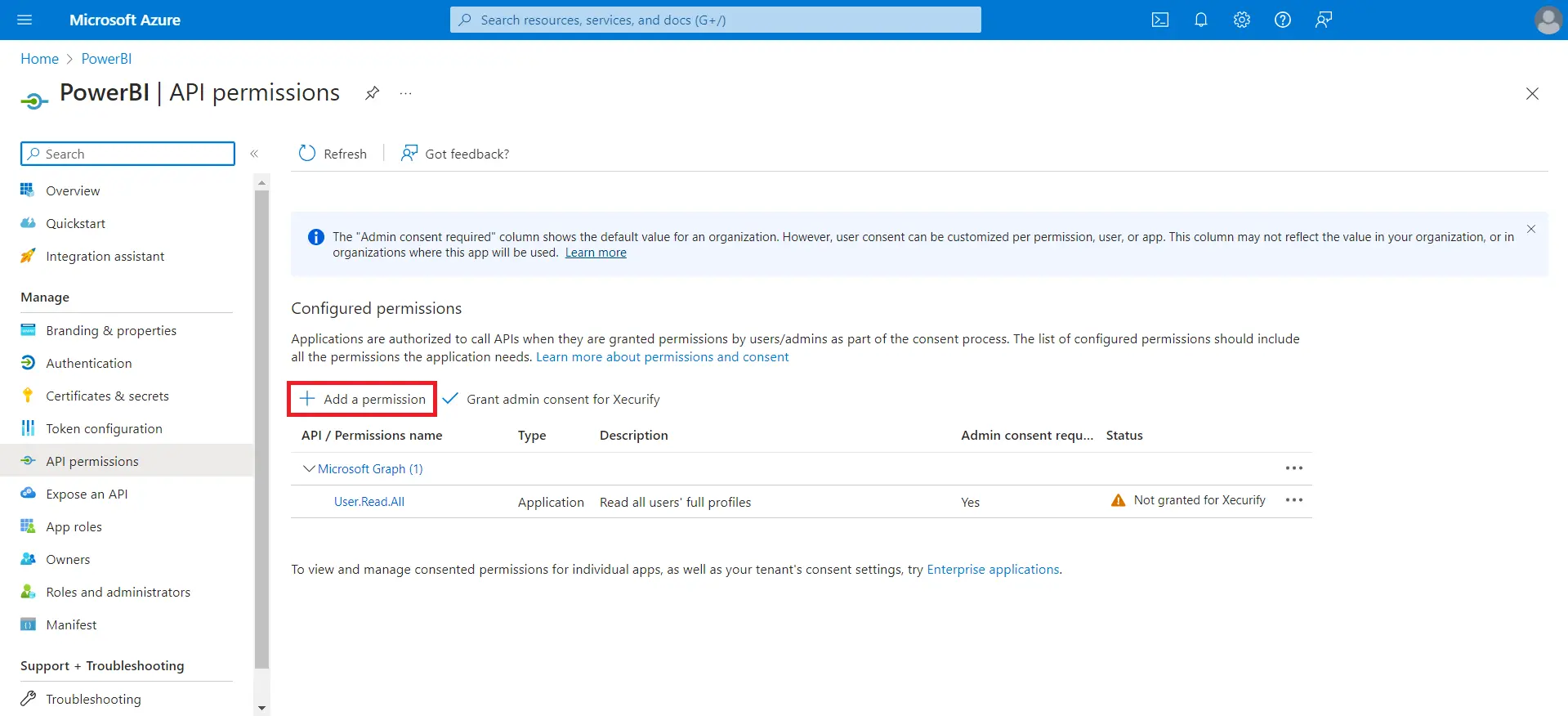Collapse the left navigation menu
The height and width of the screenshot is (716, 1568).
click(x=254, y=154)
